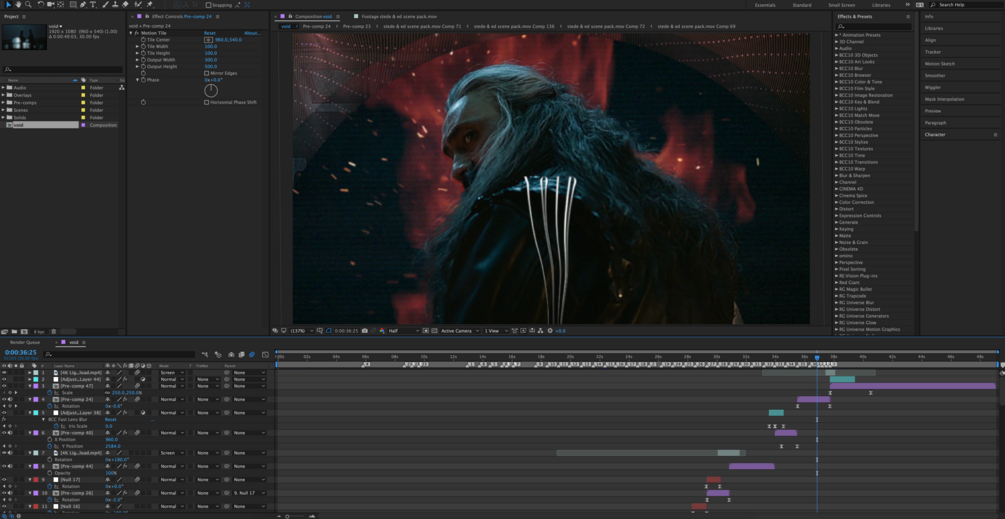Click About link for Motion Tile
This screenshot has height=519, width=1005.
(252, 33)
